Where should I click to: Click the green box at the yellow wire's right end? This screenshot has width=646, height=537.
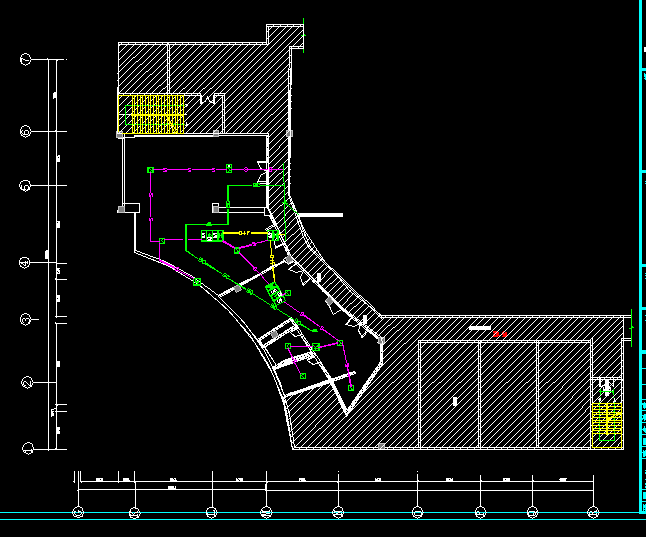point(273,234)
